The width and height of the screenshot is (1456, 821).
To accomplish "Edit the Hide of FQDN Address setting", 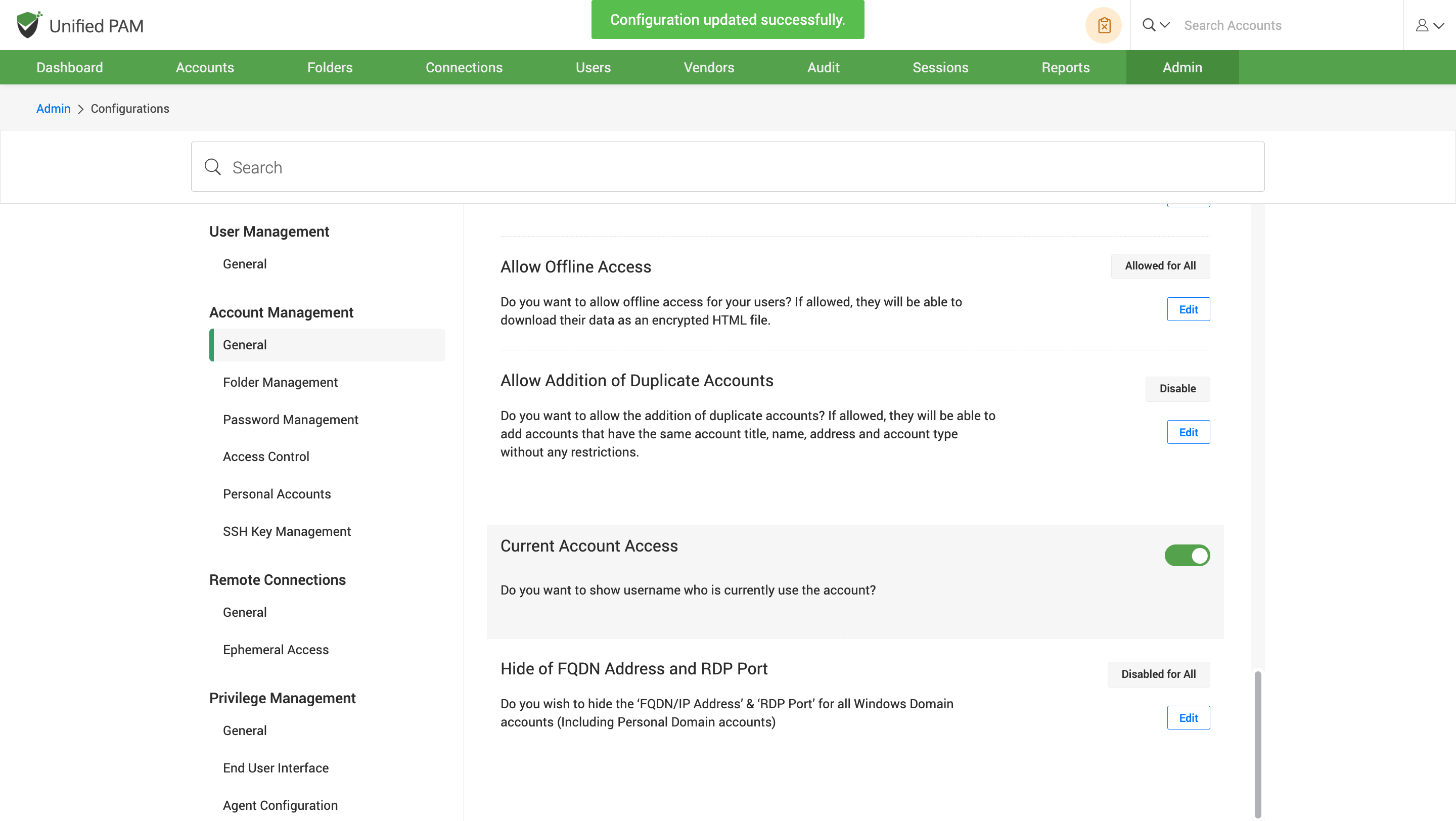I will [x=1188, y=717].
